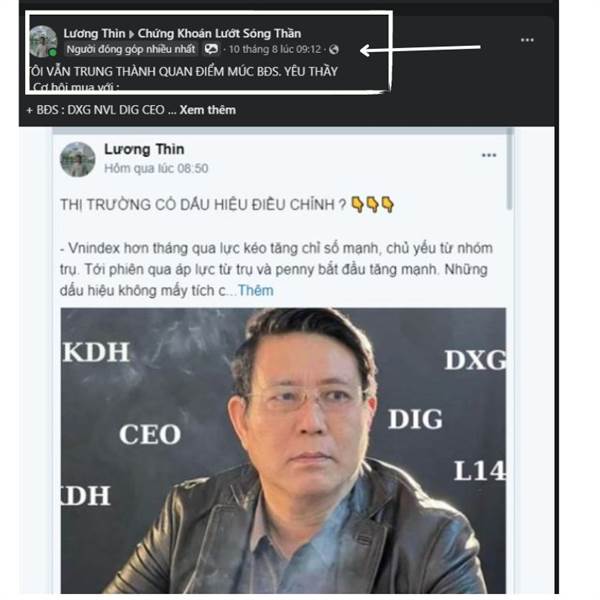This screenshot has height=600, width=600.
Task: Expand the shared post text via 'Thêm'
Action: (x=256, y=291)
